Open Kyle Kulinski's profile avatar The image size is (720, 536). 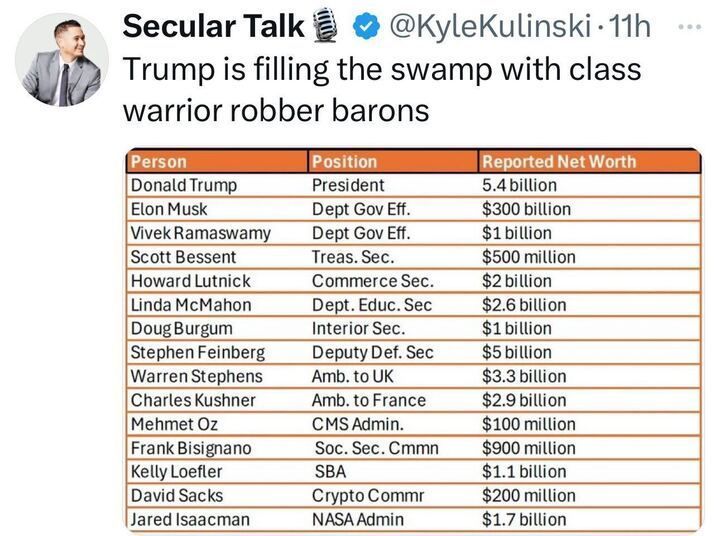pos(61,61)
